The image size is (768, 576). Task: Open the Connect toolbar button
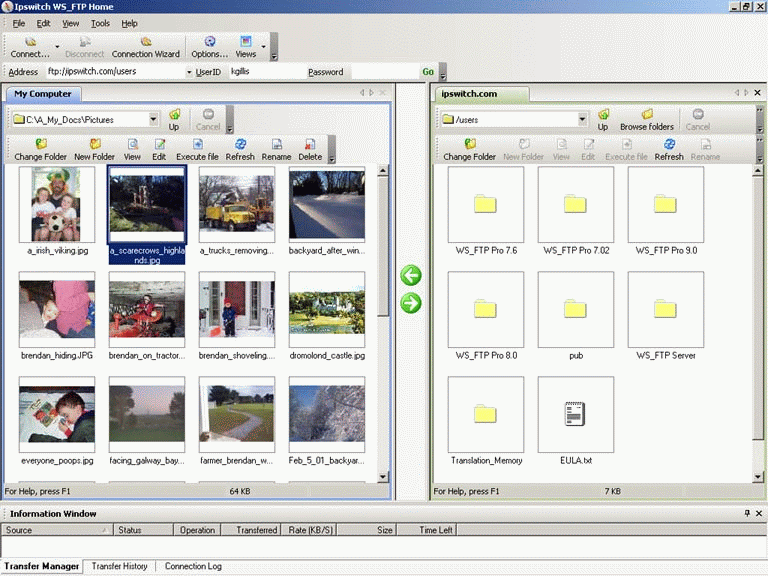tap(30, 48)
